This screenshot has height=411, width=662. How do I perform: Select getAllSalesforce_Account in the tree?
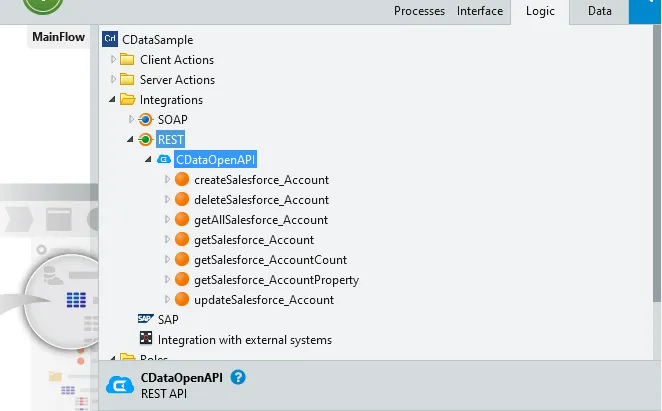(x=261, y=219)
